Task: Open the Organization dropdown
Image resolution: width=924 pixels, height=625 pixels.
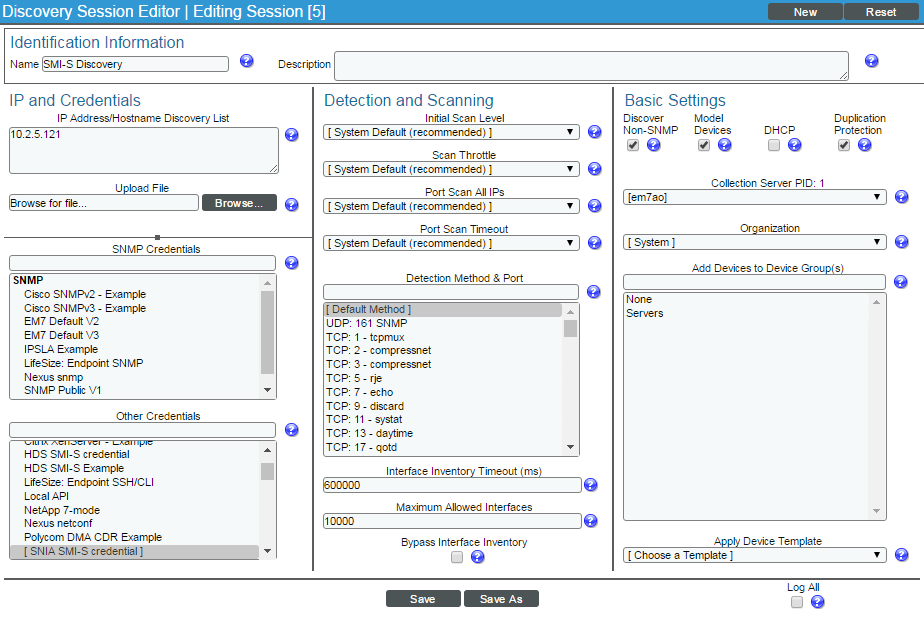Action: pos(754,241)
